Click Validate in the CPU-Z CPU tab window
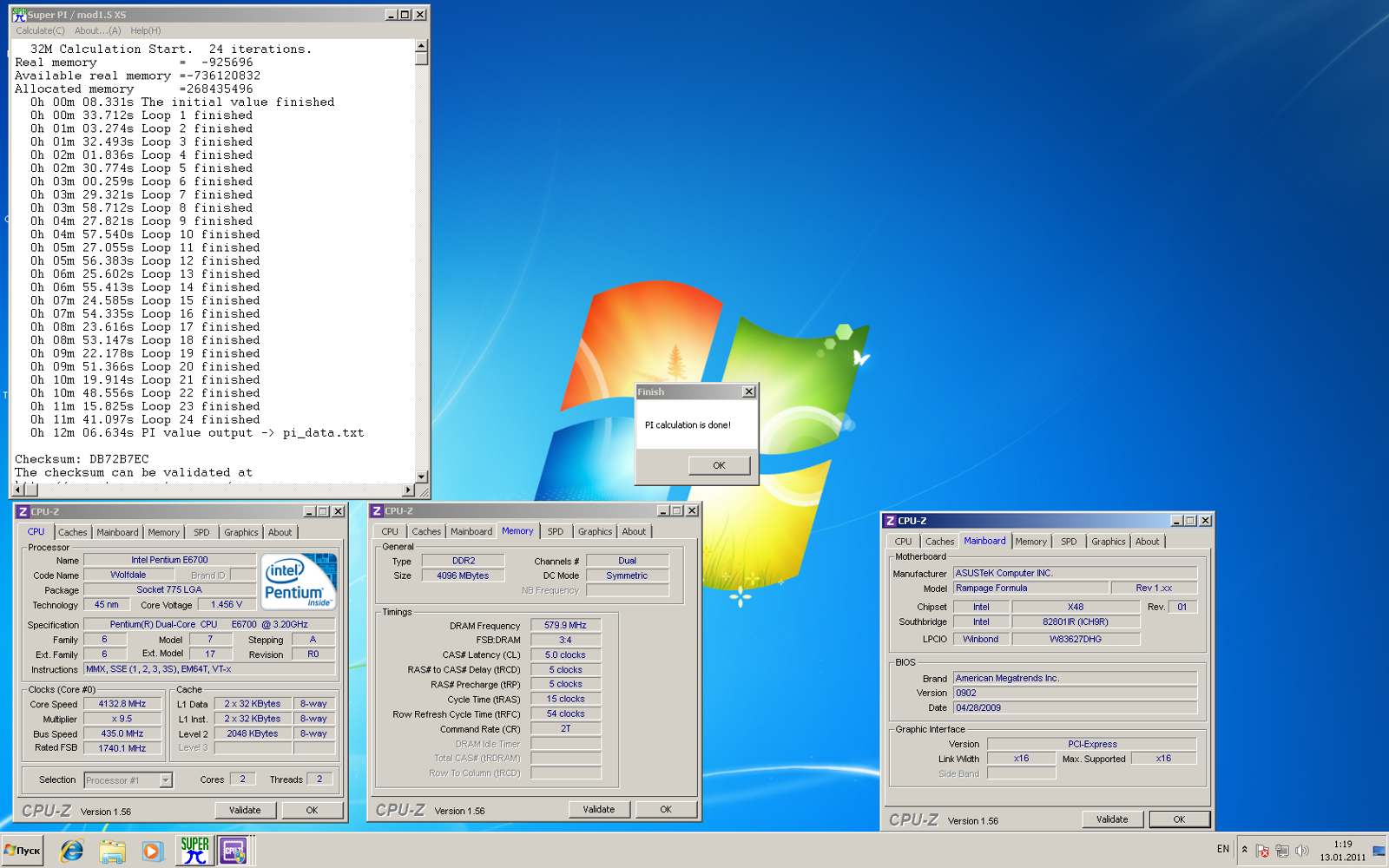This screenshot has width=1389, height=868. tap(245, 810)
